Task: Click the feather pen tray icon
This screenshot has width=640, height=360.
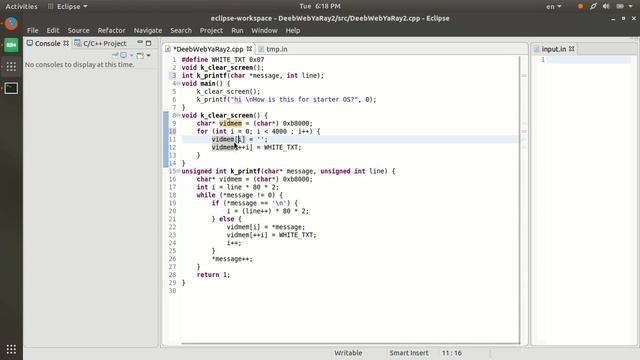Action: [593, 6]
